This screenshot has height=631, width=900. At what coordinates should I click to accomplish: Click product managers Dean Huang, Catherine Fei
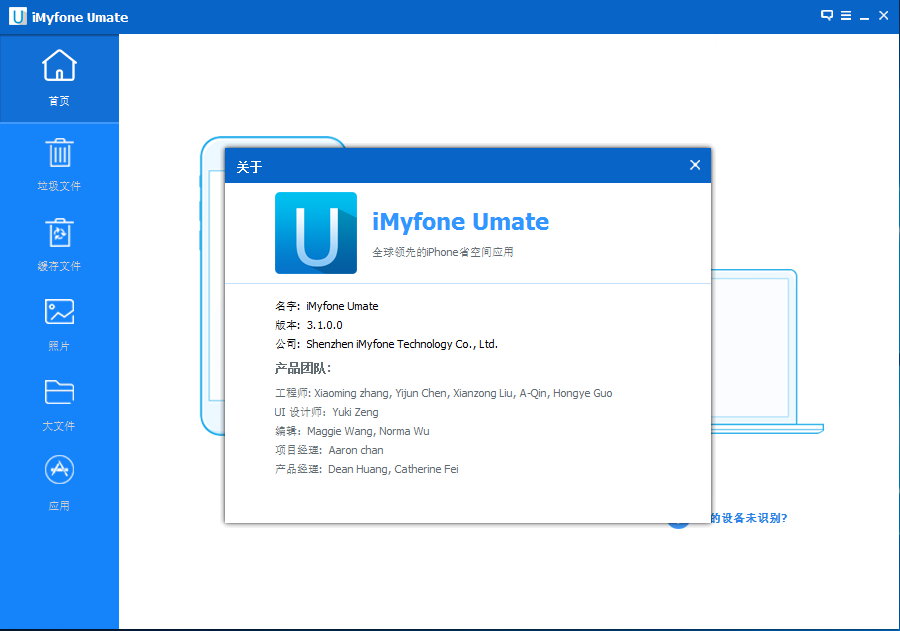[x=393, y=469]
